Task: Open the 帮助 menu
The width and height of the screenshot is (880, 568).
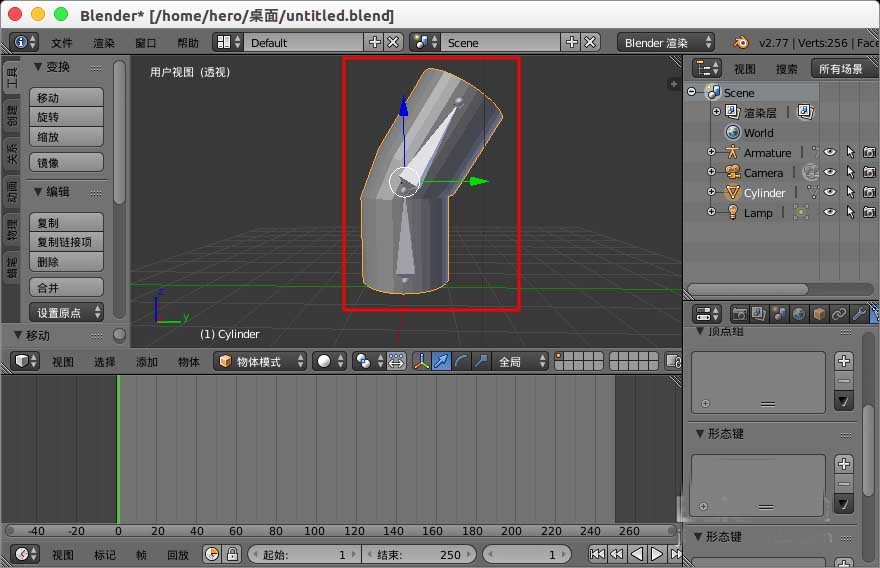Action: 188,43
